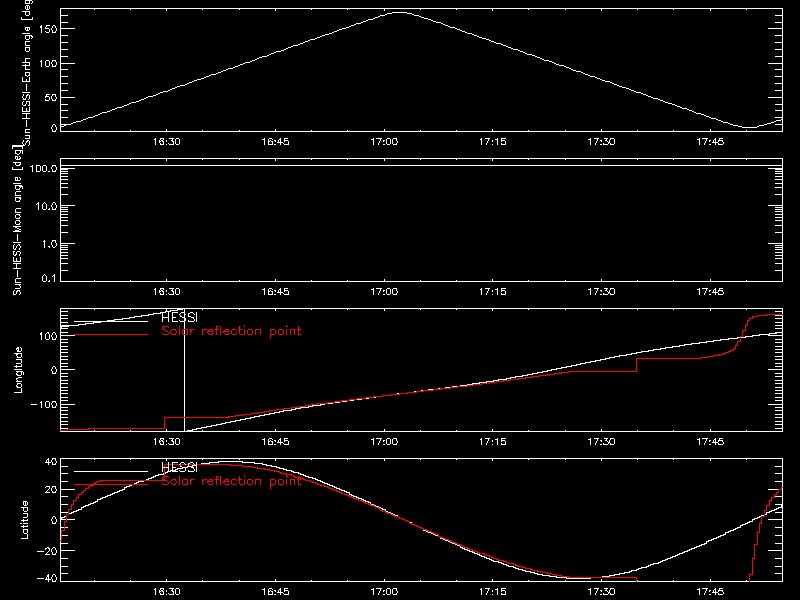Click the 17:30 time label under the Moon angle plot
Viewport: 800px width, 600px height.
601,292
